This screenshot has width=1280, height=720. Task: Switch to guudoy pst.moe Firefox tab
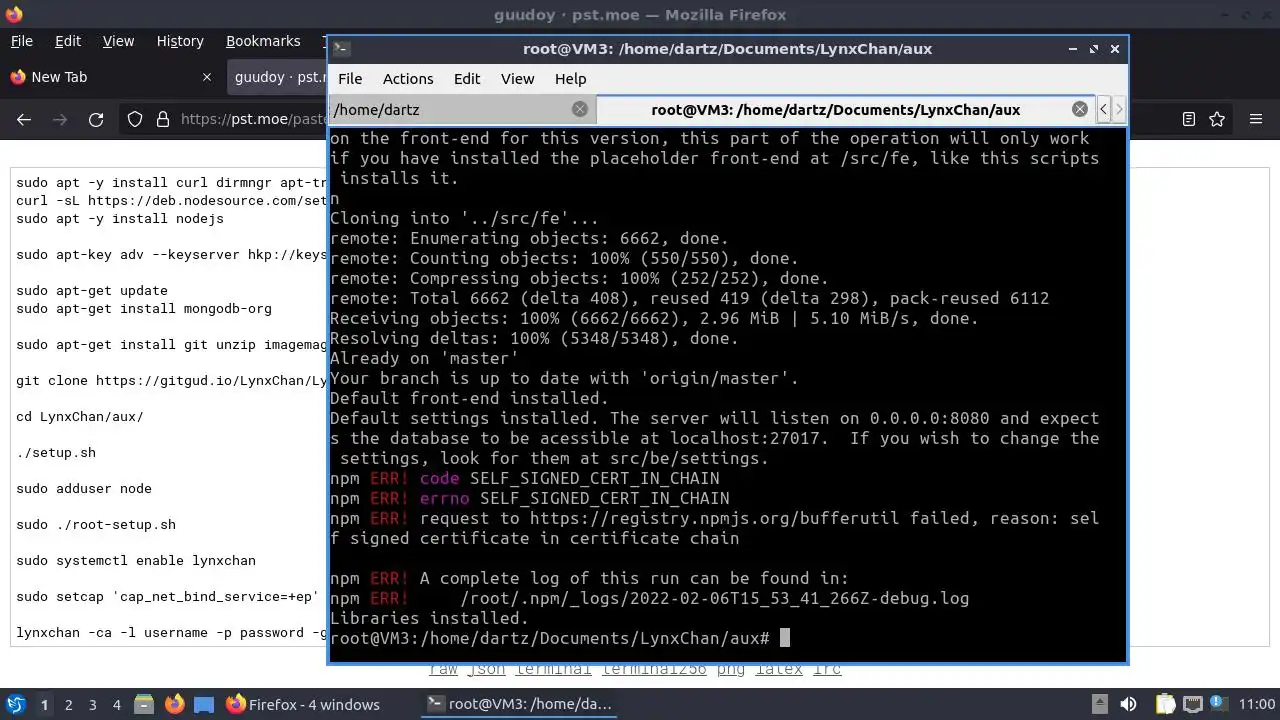[279, 77]
